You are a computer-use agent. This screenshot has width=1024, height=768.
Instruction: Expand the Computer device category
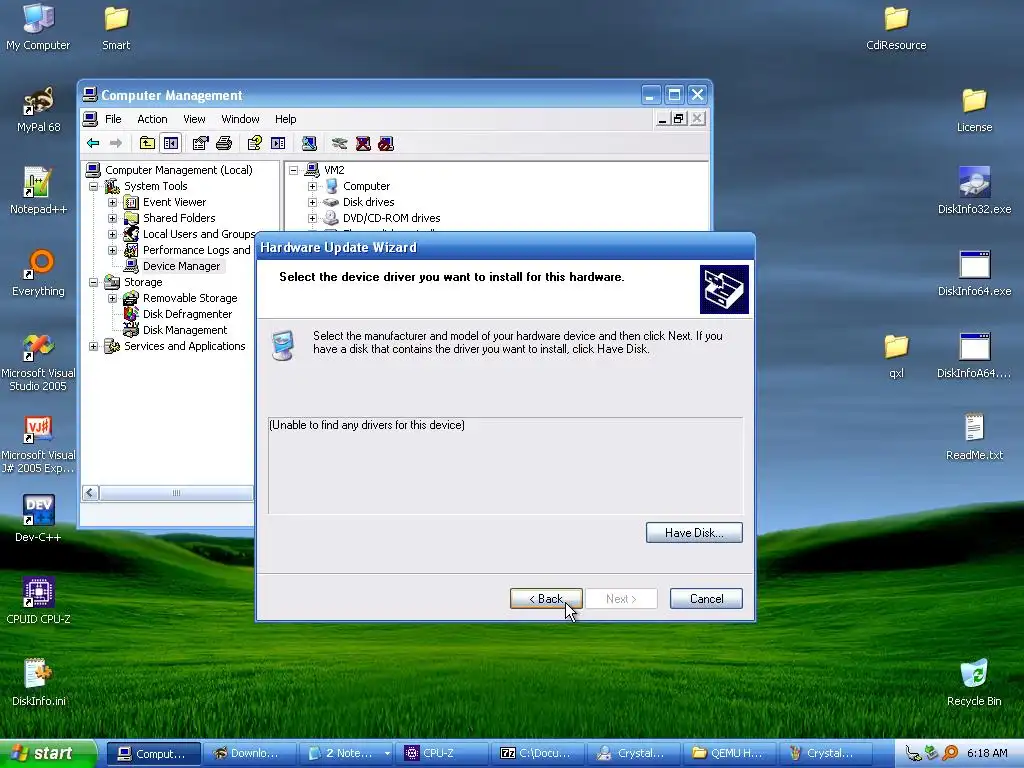(x=312, y=186)
